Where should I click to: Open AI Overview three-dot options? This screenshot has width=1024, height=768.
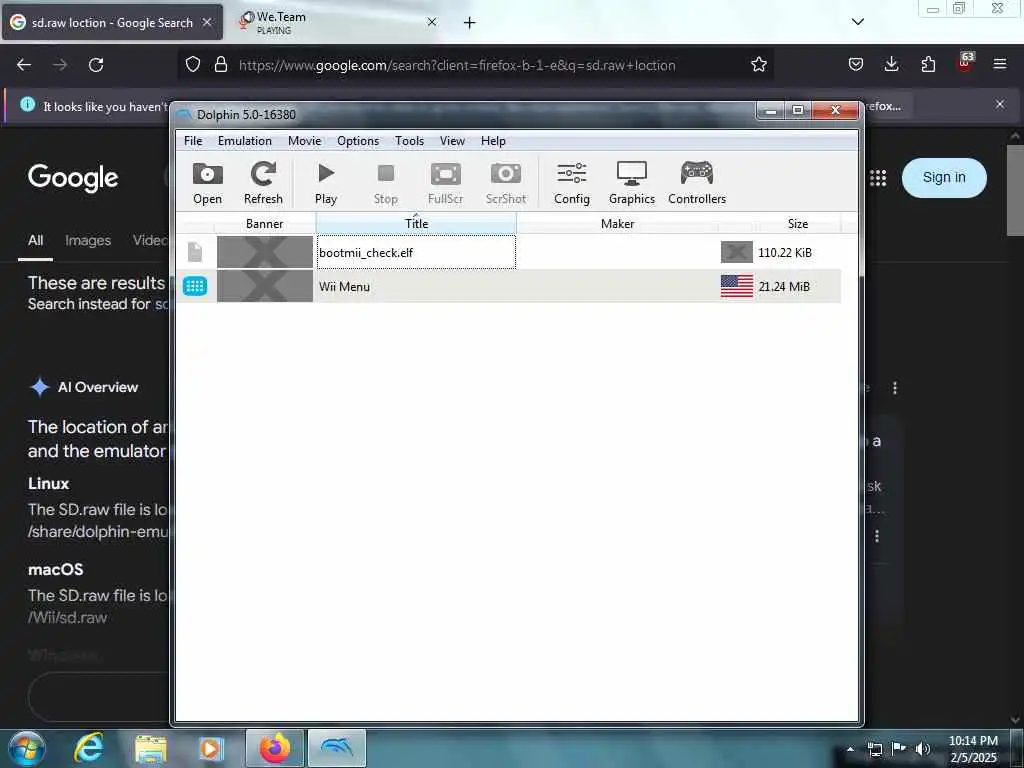click(x=895, y=388)
